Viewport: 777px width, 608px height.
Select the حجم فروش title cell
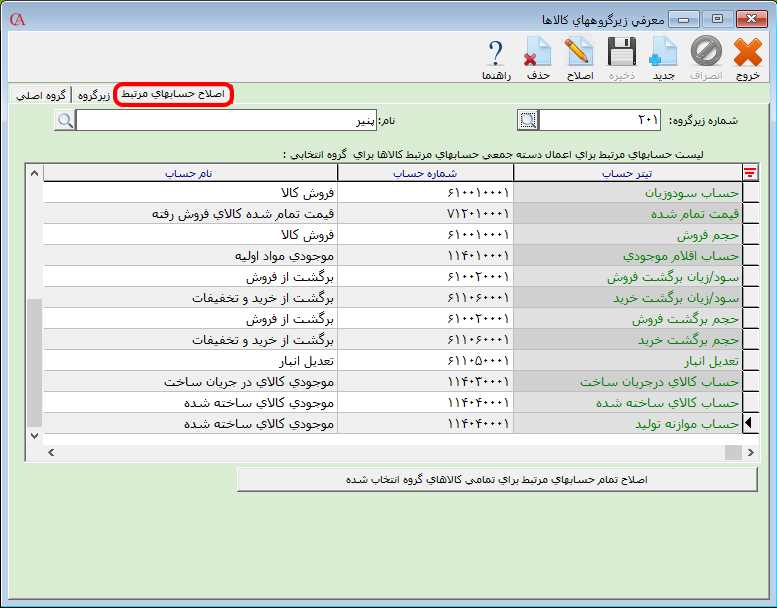point(628,235)
